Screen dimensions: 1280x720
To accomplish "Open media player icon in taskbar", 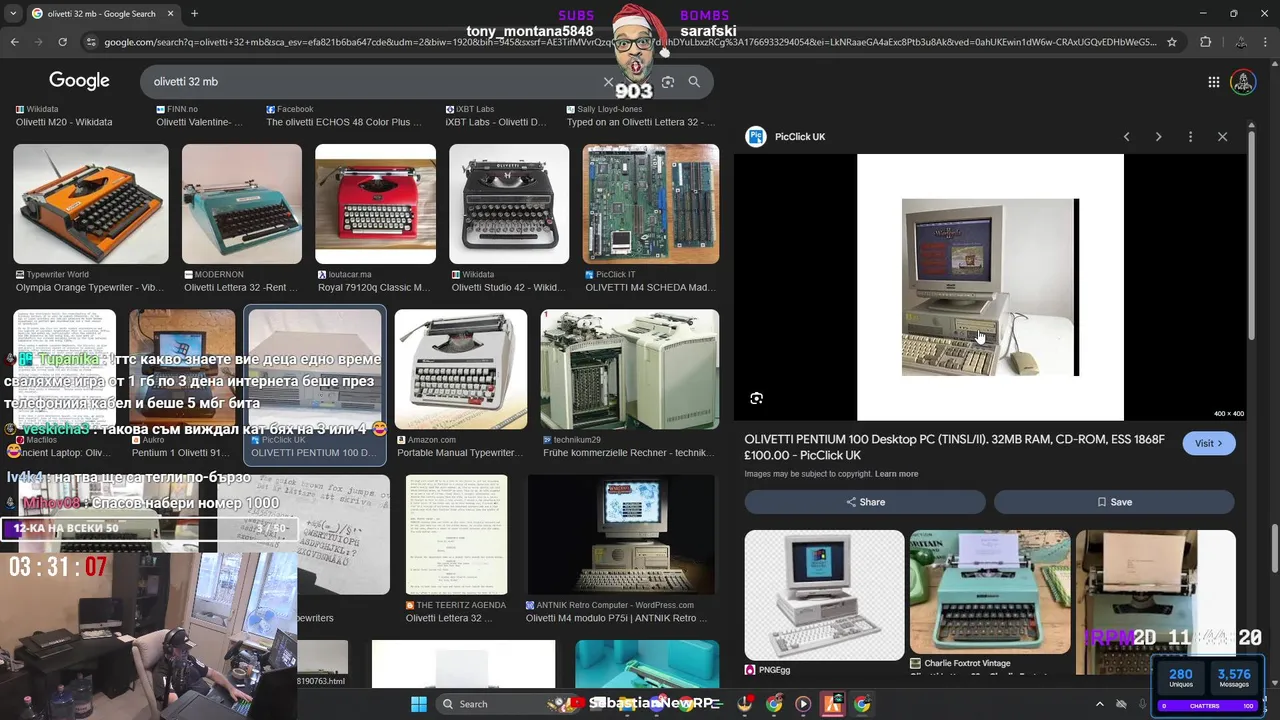I will [803, 704].
